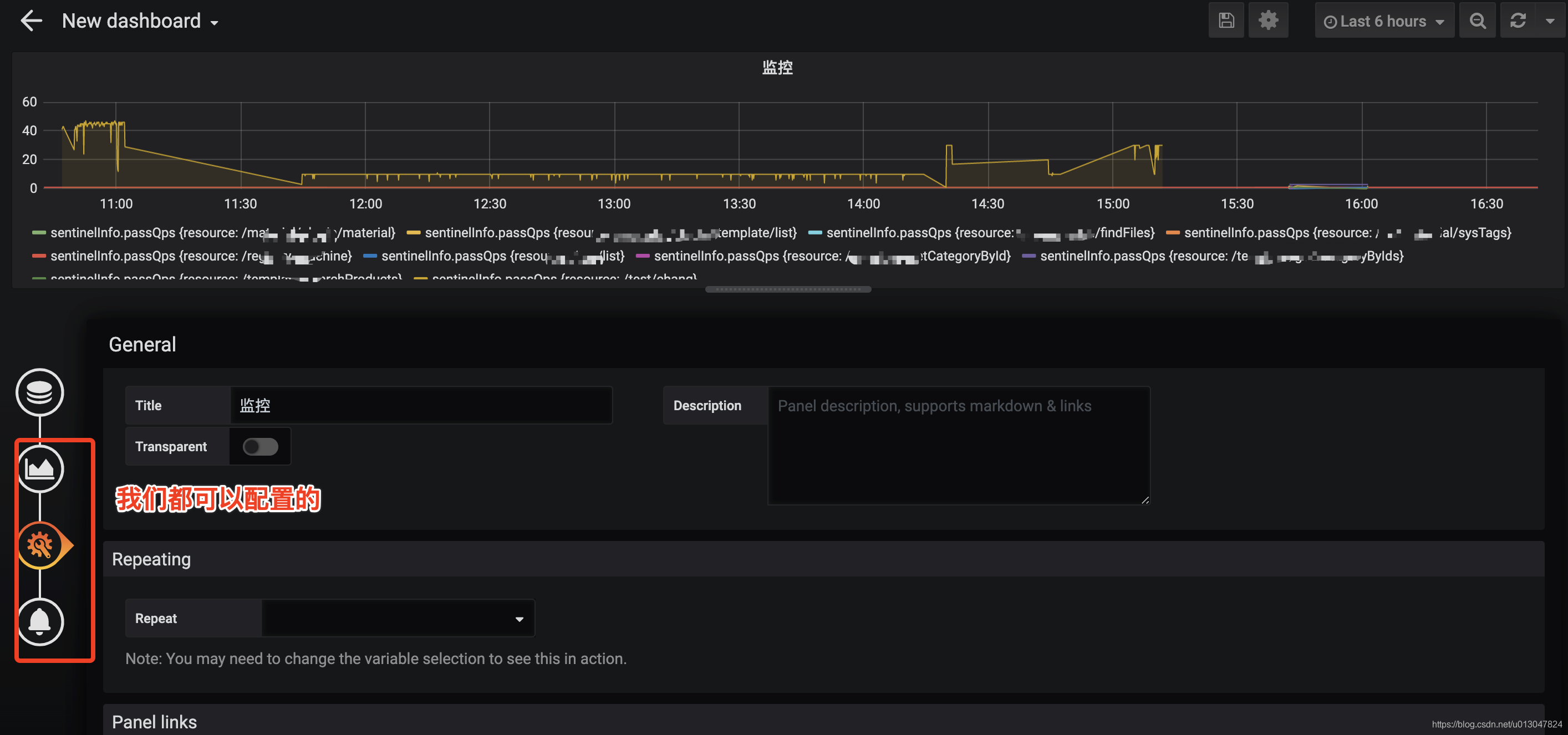Save dashboard with the floppy disk icon
Image resolution: width=1568 pixels, height=735 pixels.
click(x=1226, y=21)
